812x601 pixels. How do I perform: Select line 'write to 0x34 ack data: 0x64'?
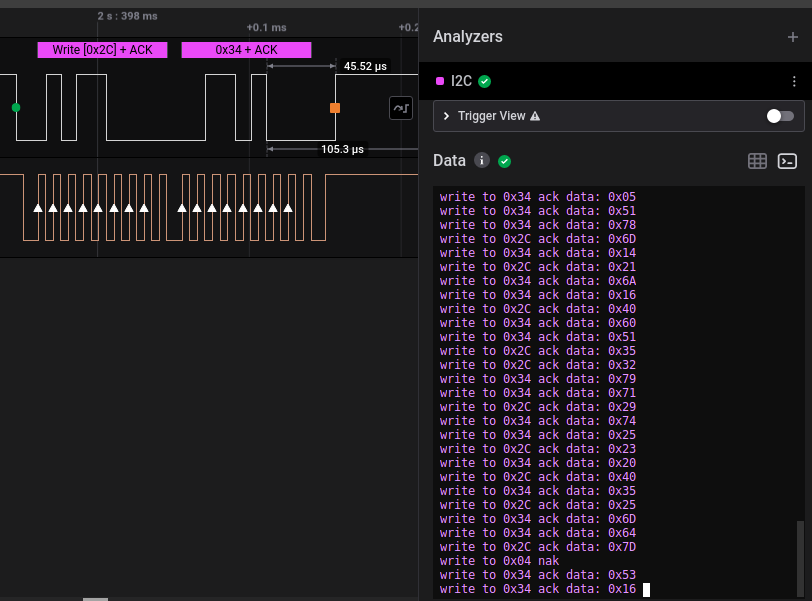tap(538, 532)
